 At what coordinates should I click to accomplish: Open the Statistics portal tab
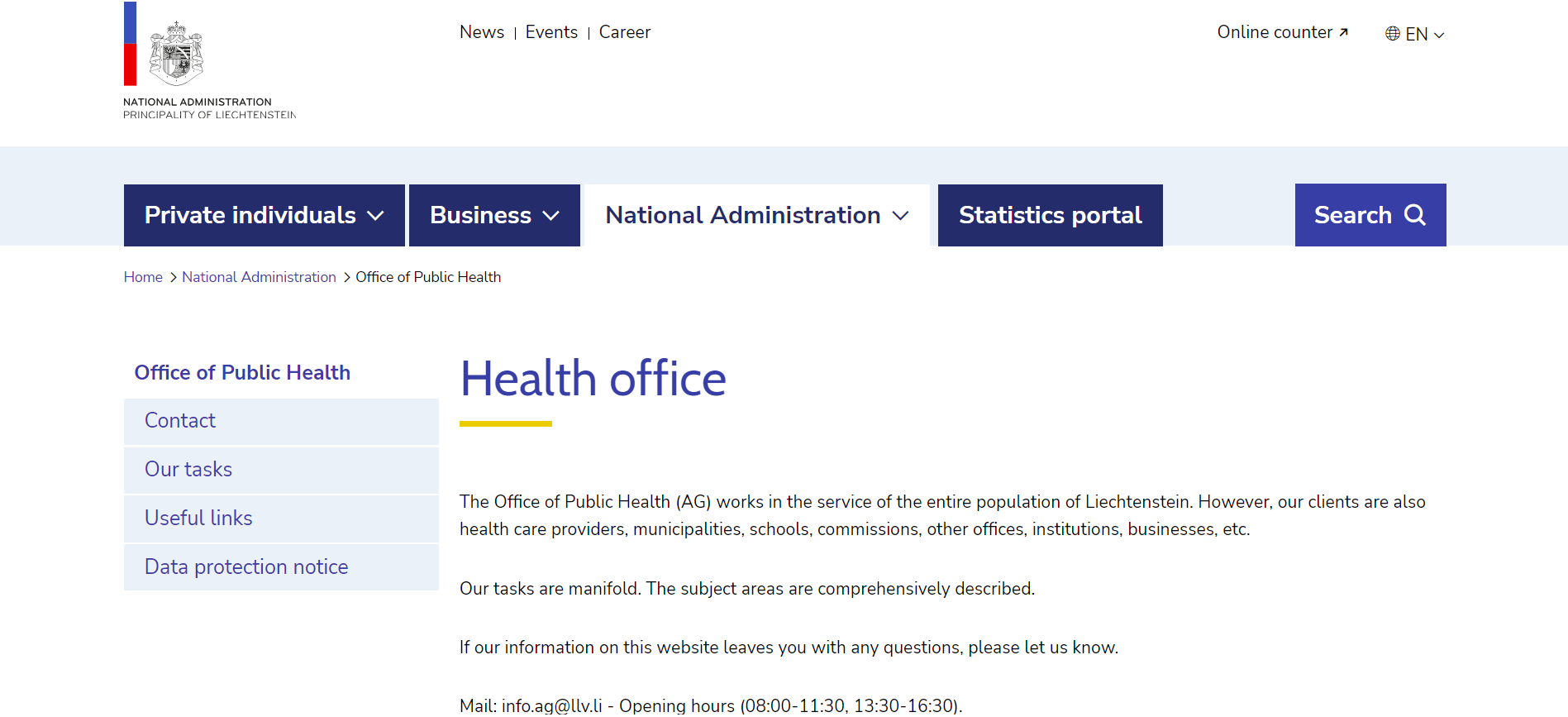pos(1050,215)
